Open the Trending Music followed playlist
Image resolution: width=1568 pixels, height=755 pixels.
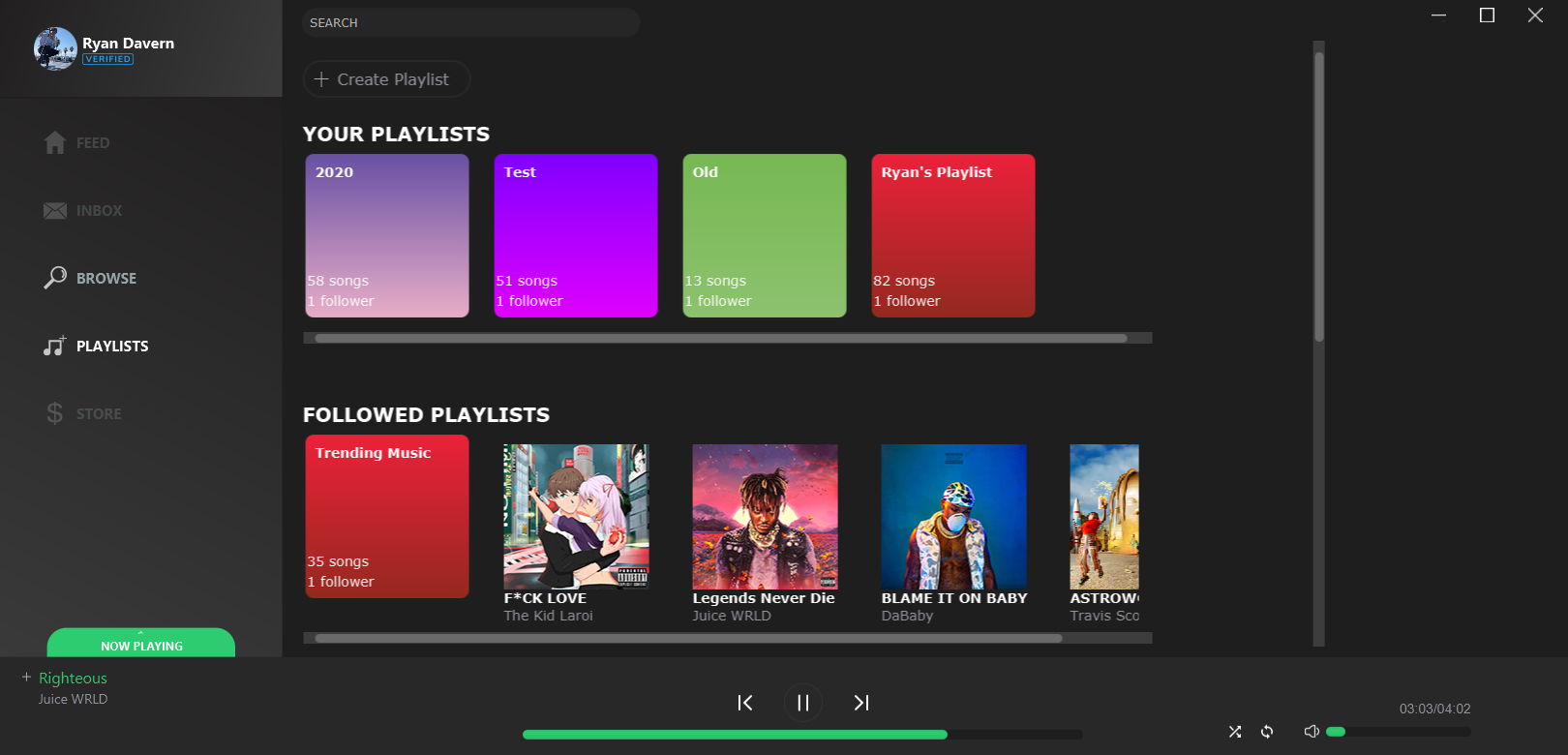point(387,516)
